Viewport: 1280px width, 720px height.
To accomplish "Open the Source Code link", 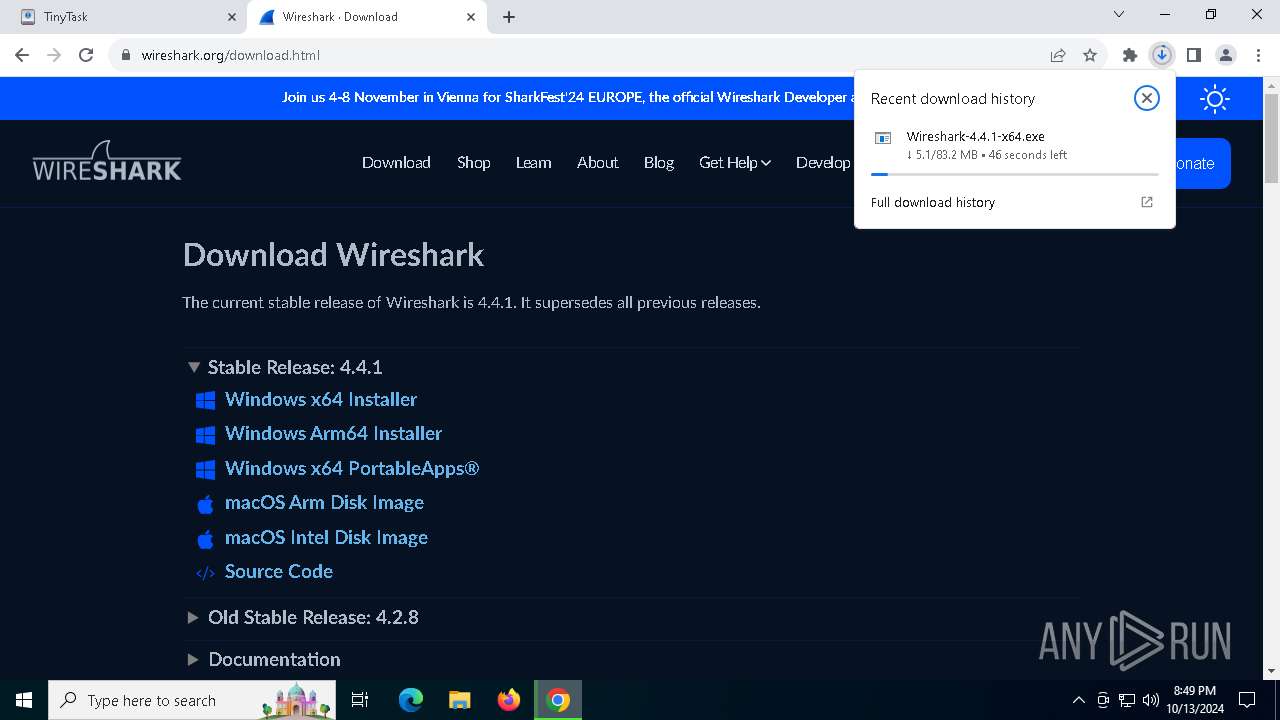I will pyautogui.click(x=279, y=571).
